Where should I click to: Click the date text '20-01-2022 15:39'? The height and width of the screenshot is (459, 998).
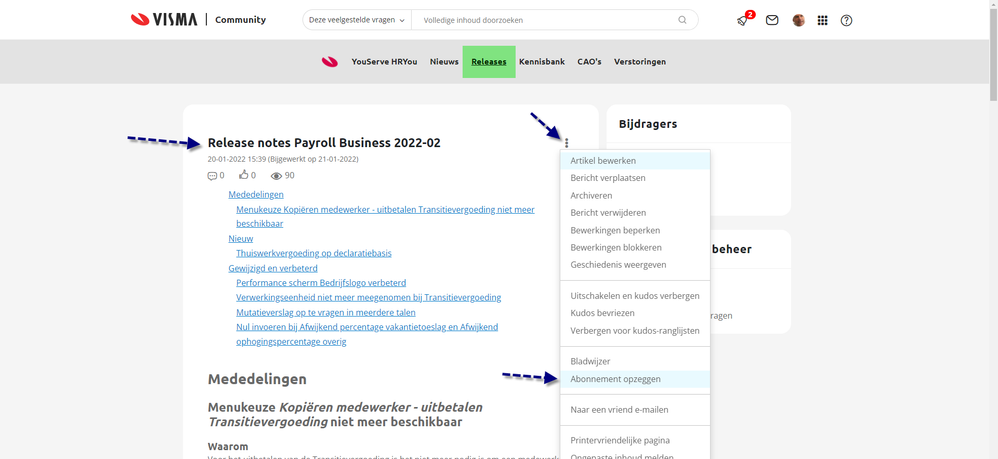(x=237, y=160)
